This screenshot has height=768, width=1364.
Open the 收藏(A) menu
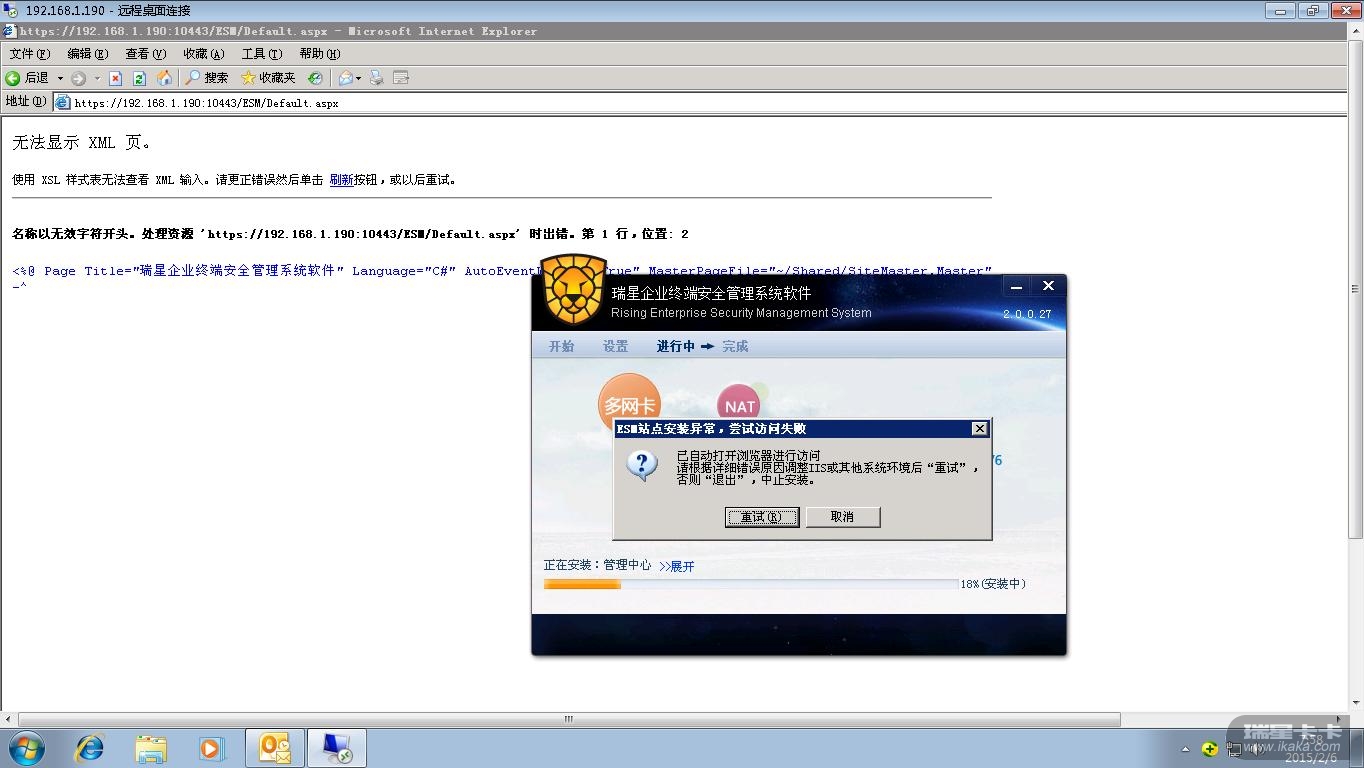coord(203,54)
